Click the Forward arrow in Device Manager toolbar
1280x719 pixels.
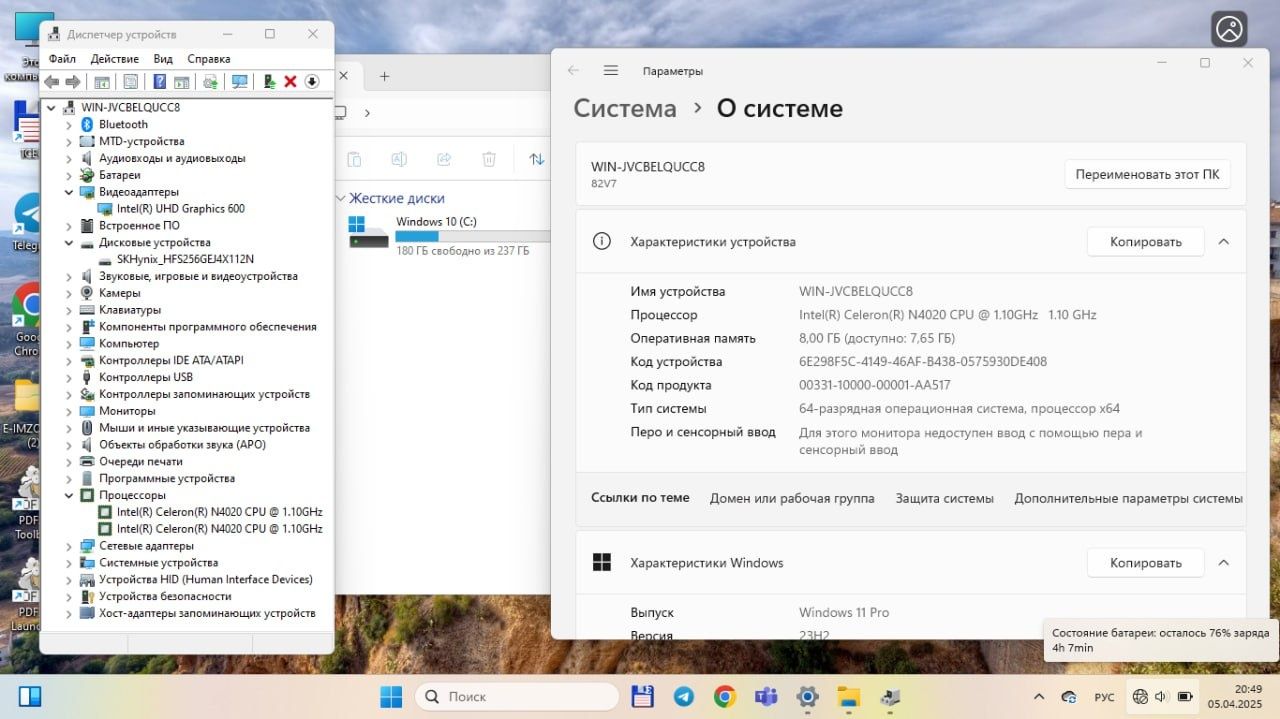[72, 82]
